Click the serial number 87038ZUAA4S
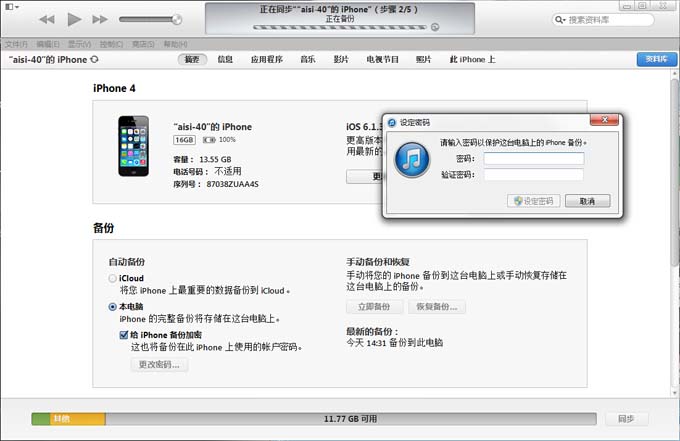The image size is (680, 441). tap(232, 184)
